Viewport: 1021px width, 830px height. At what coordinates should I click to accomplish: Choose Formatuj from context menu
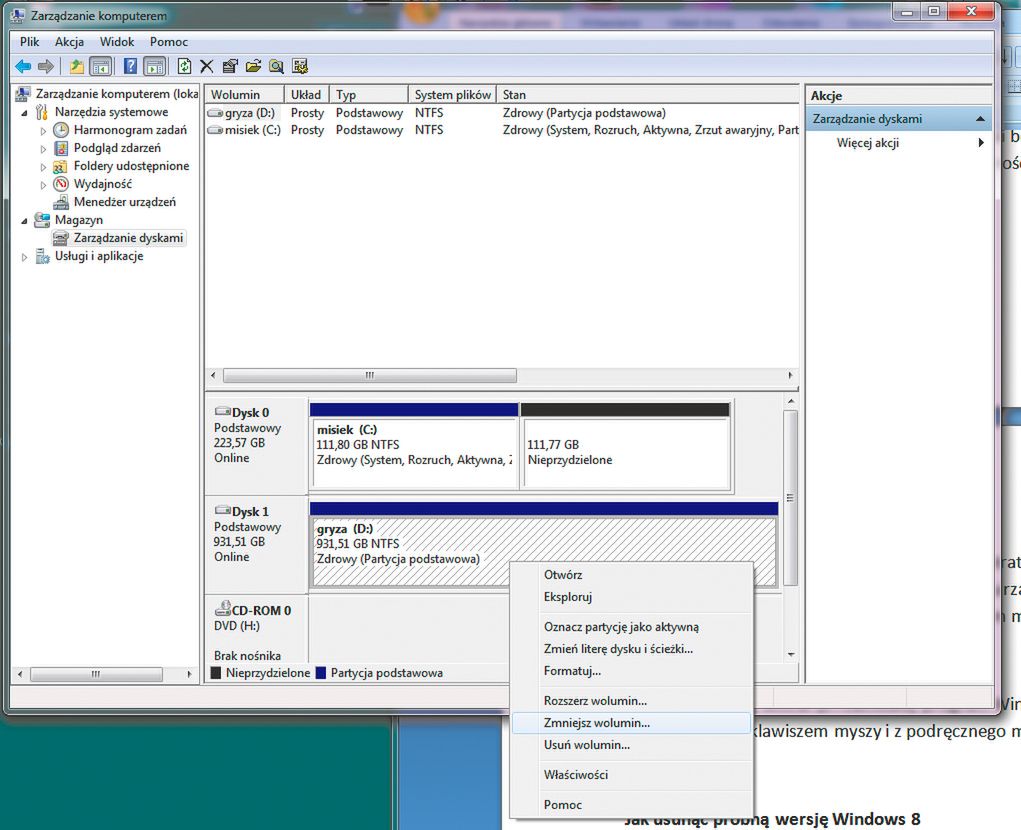coord(632,671)
